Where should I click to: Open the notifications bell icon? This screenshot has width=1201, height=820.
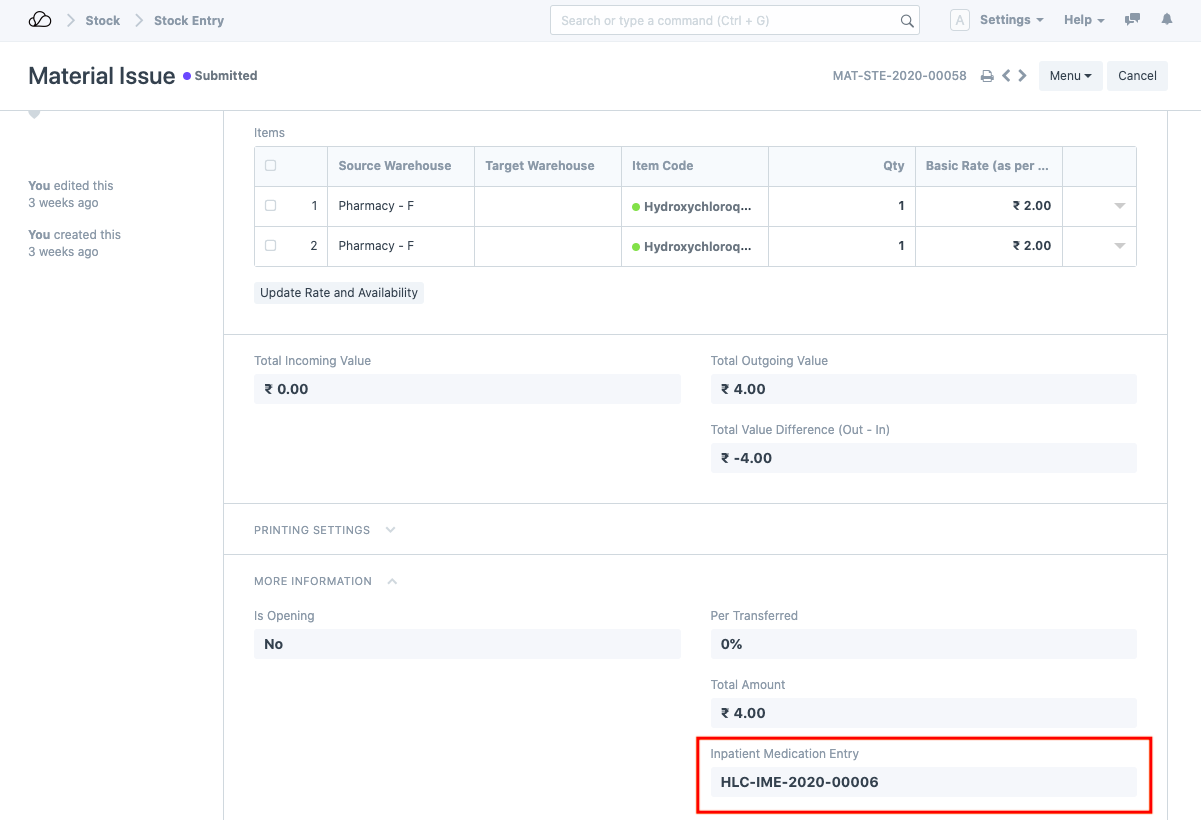(x=1166, y=20)
